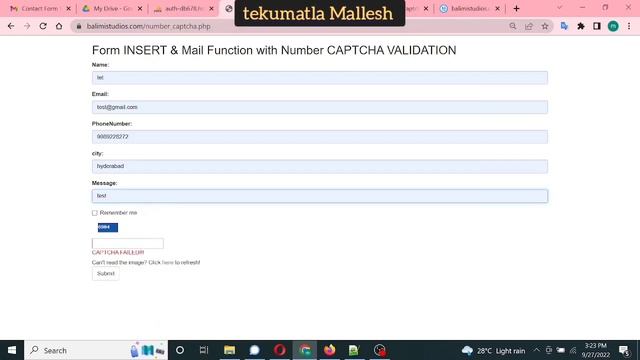Focus the PhoneNumber input field

pyautogui.click(x=320, y=137)
